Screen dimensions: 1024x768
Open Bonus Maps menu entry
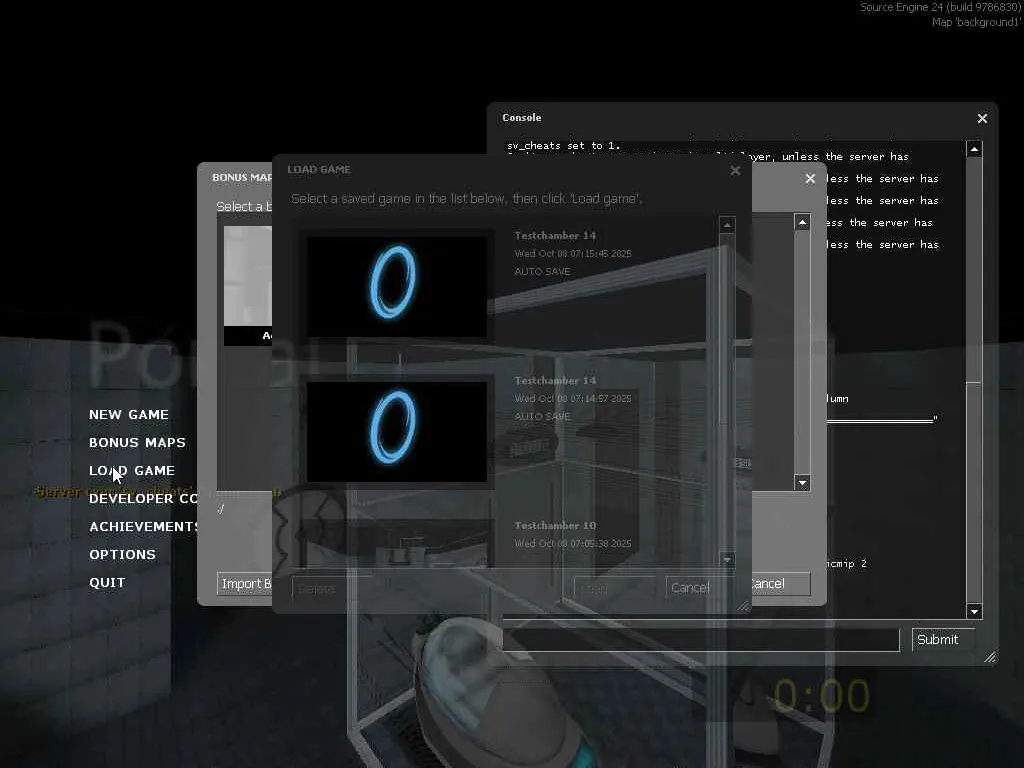(137, 443)
